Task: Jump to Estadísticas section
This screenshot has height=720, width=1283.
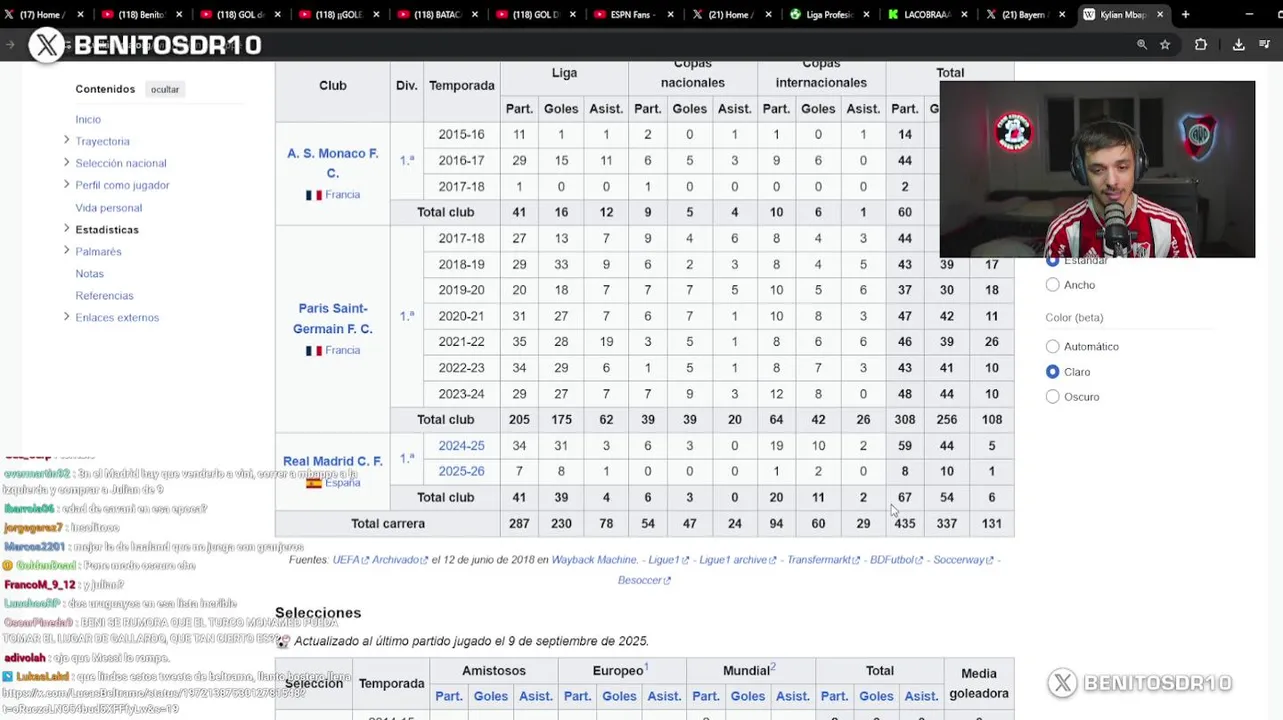Action: (107, 230)
